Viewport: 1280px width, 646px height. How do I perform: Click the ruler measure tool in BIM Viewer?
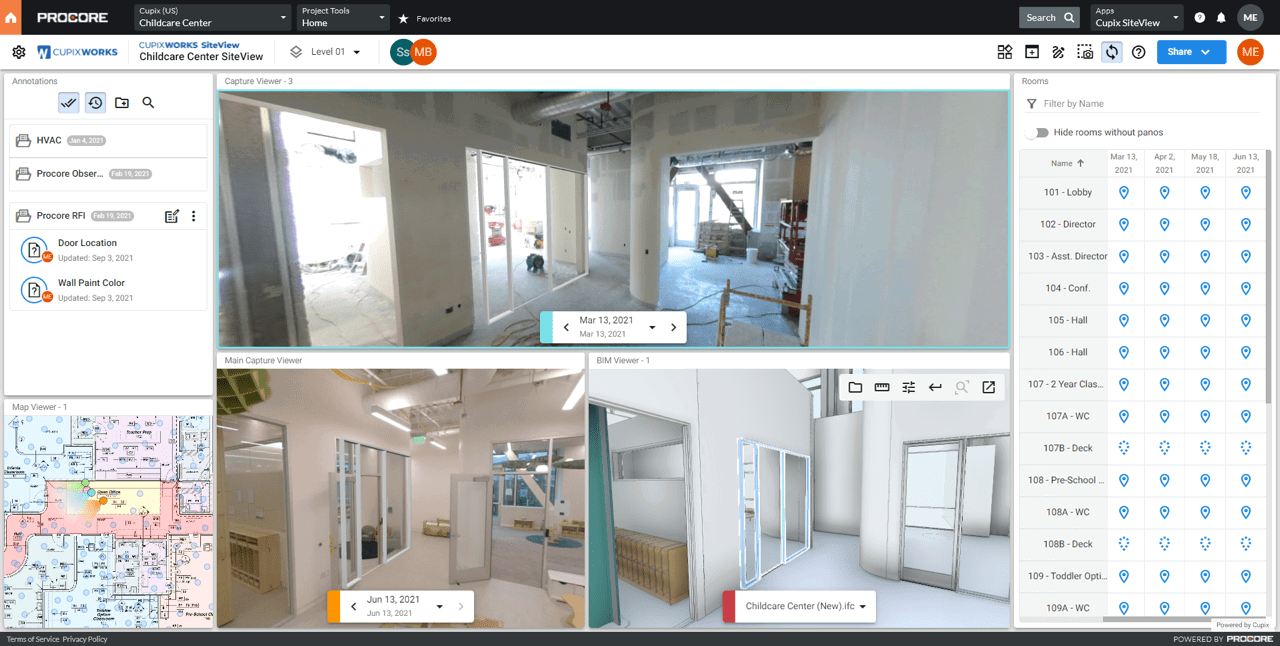(x=882, y=387)
